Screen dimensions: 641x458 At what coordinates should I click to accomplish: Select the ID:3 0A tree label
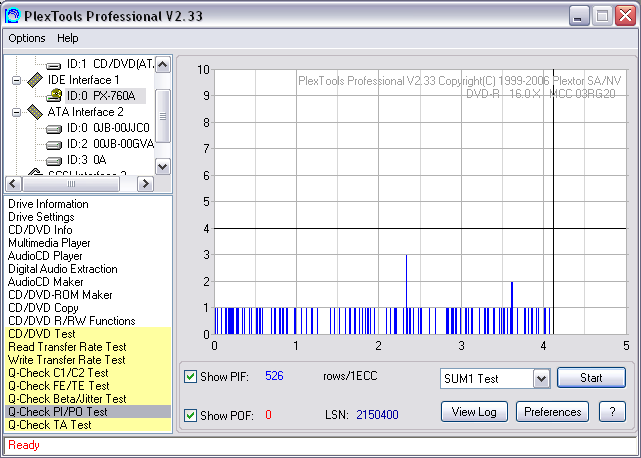tap(87, 160)
